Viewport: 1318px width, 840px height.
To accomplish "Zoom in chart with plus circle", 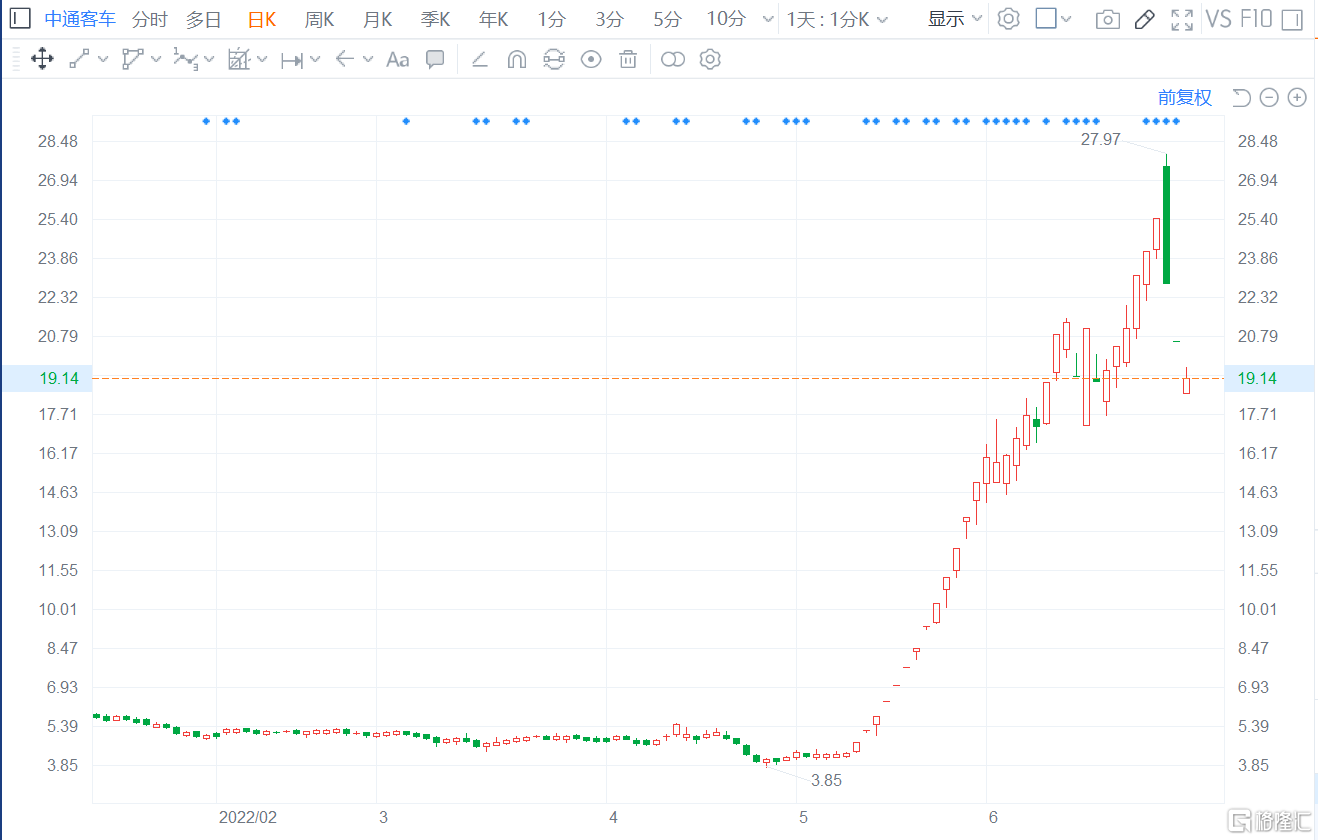I will tap(1297, 97).
